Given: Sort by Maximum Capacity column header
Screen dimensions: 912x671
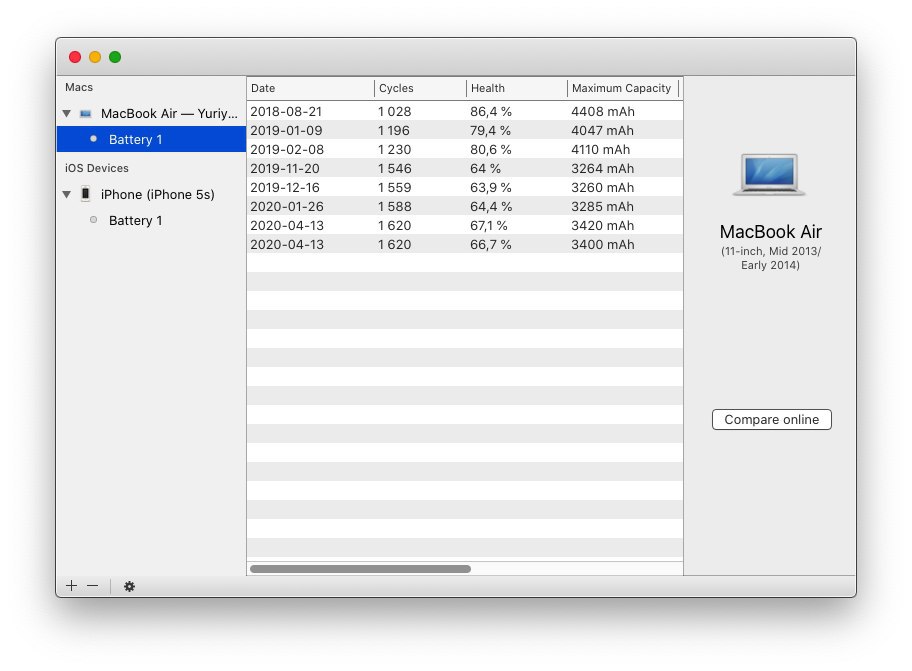Looking at the screenshot, I should coord(622,88).
